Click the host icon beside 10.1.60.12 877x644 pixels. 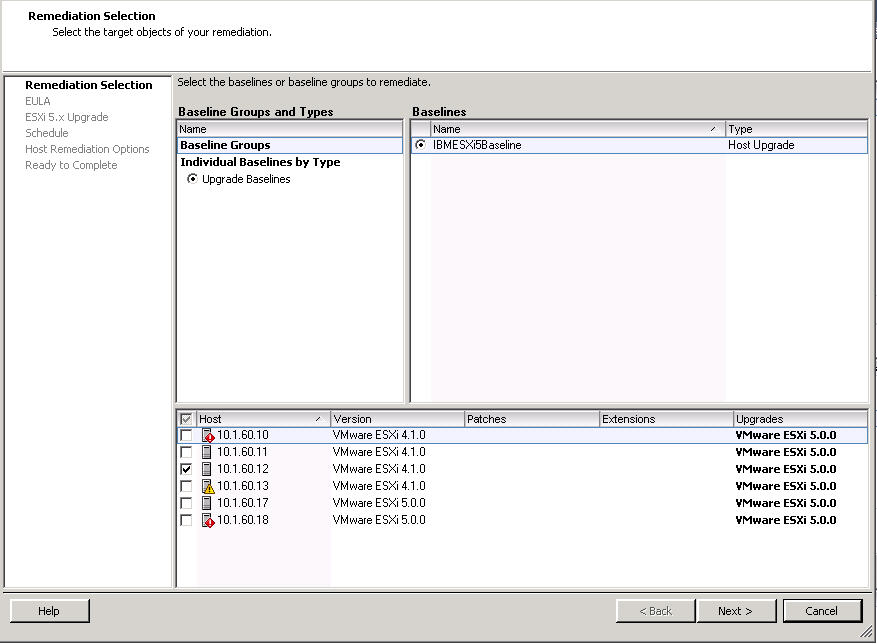point(207,469)
